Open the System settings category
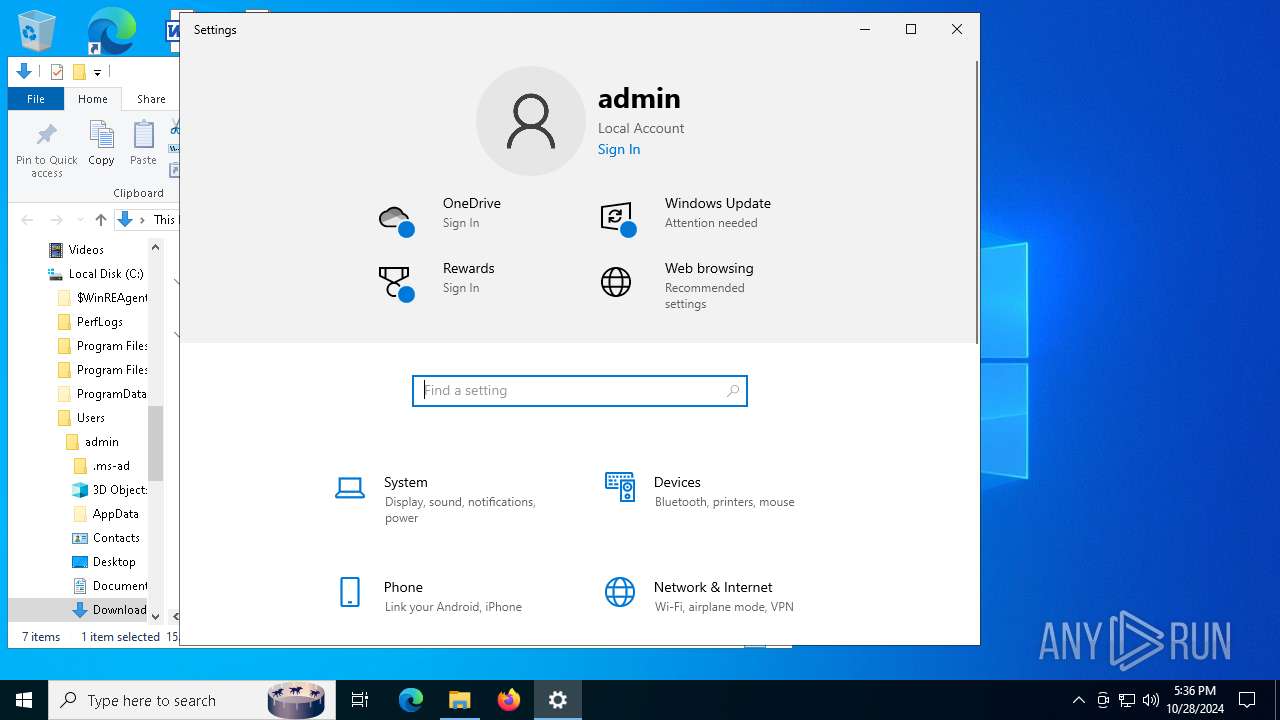This screenshot has height=720, width=1280. (440, 499)
